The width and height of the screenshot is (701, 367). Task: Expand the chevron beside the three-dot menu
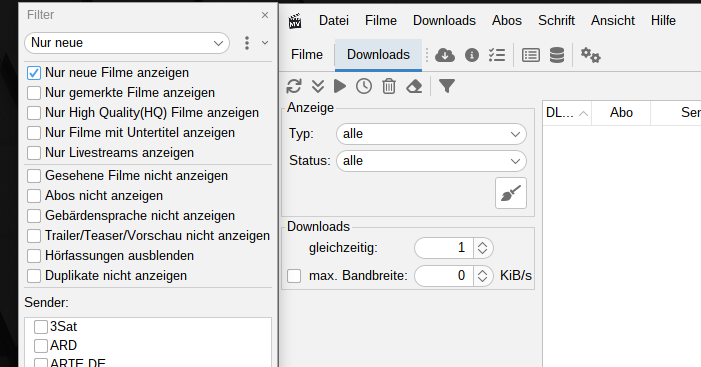point(265,43)
